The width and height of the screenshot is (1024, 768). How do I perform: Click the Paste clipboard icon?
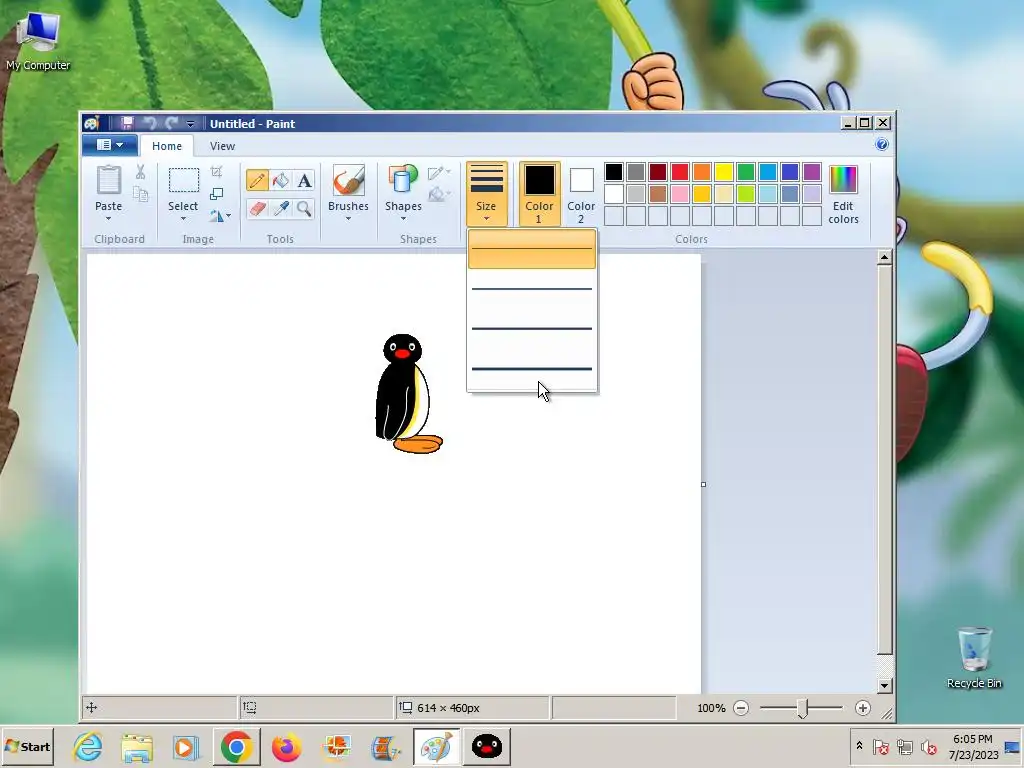point(108,180)
